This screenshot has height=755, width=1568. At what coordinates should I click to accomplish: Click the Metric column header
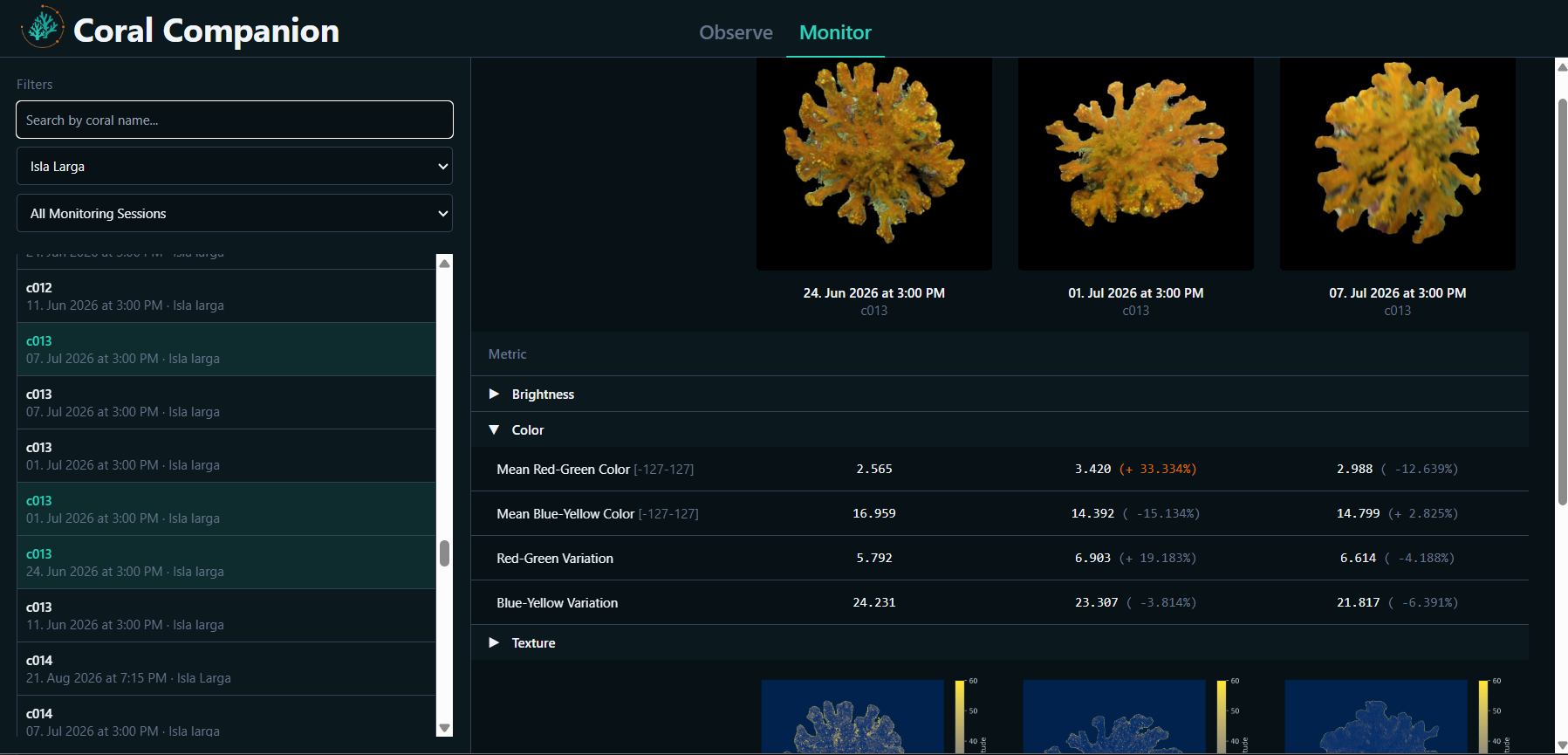(x=507, y=354)
